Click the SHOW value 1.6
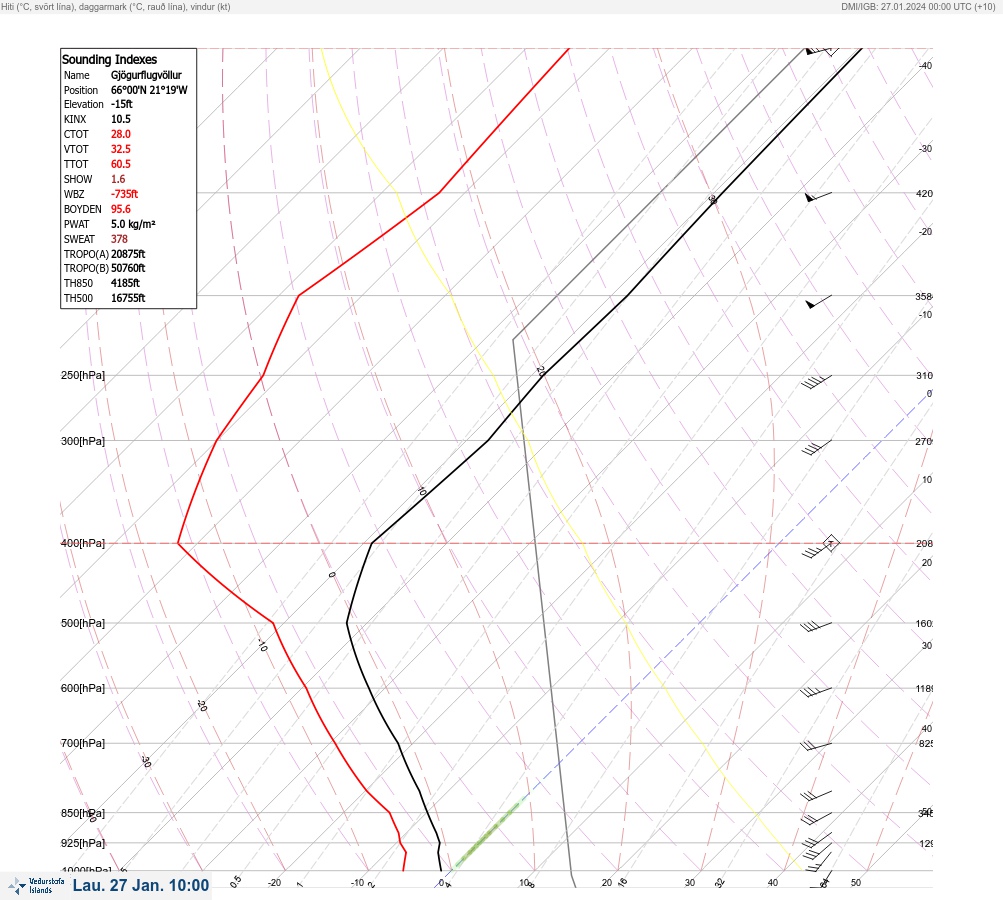This screenshot has width=1003, height=900. [118, 179]
